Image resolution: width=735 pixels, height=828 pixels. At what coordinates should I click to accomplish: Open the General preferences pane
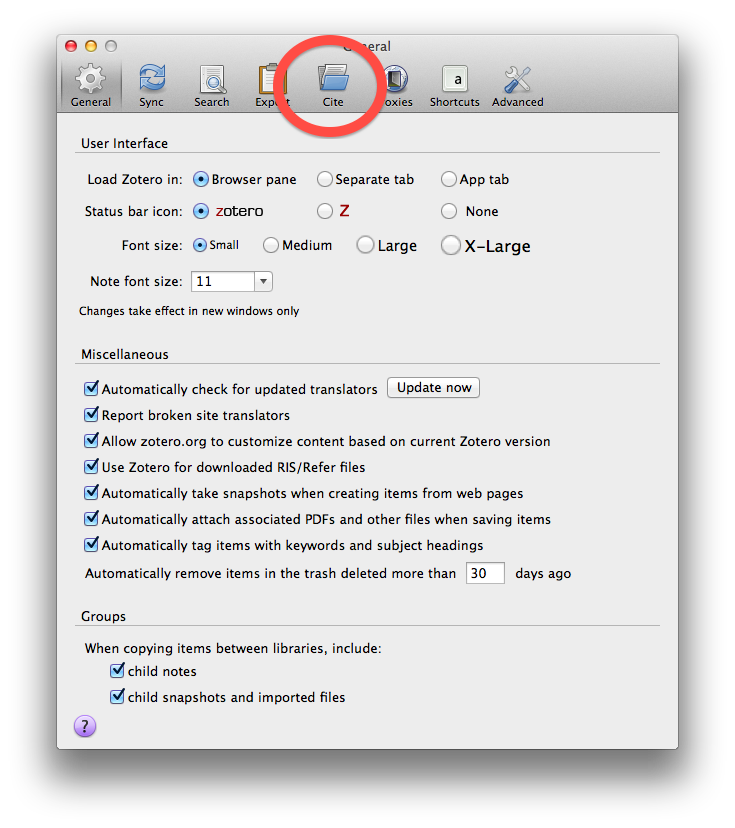click(x=91, y=86)
